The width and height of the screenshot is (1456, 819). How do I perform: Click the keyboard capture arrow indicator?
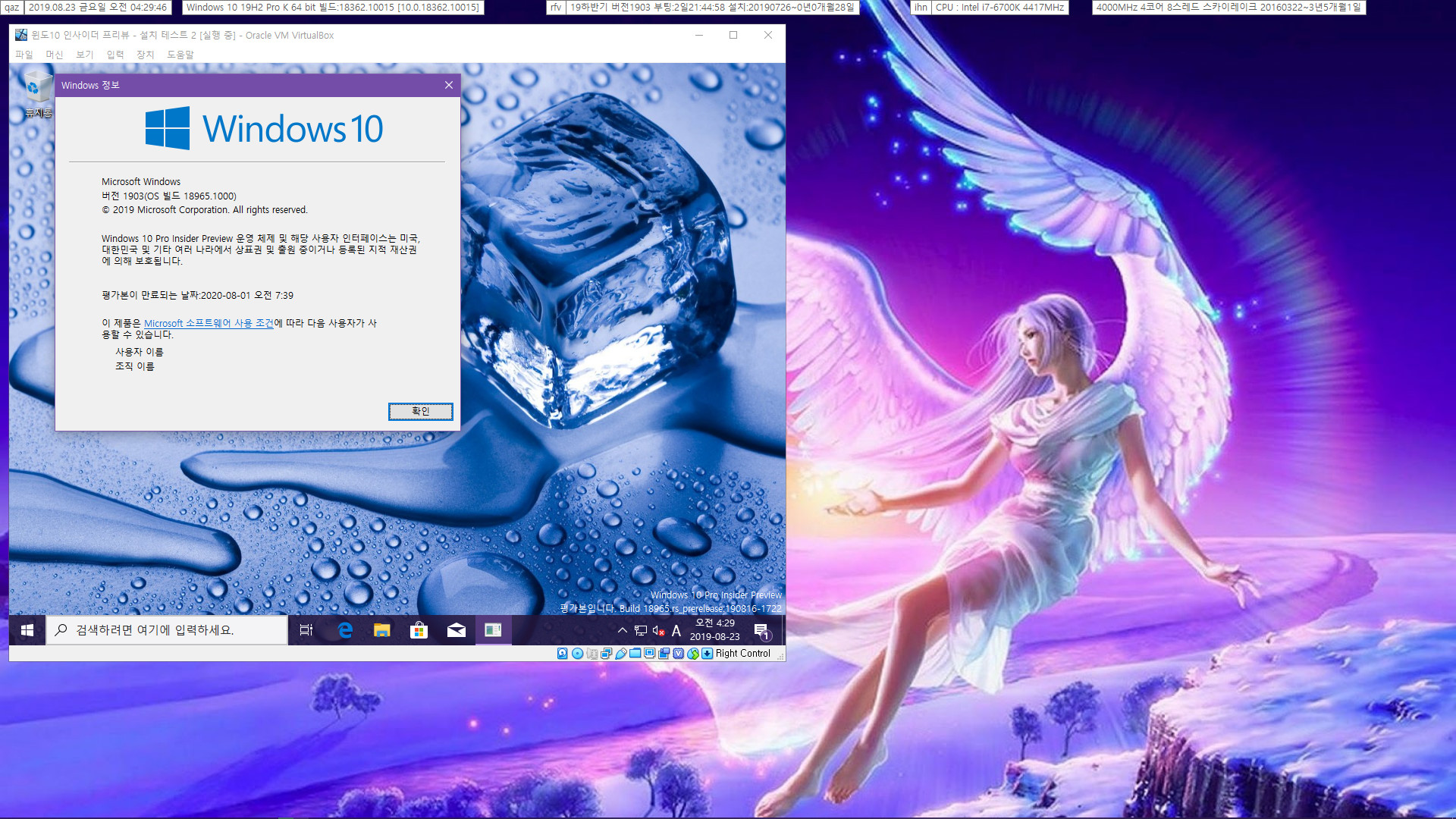(708, 653)
